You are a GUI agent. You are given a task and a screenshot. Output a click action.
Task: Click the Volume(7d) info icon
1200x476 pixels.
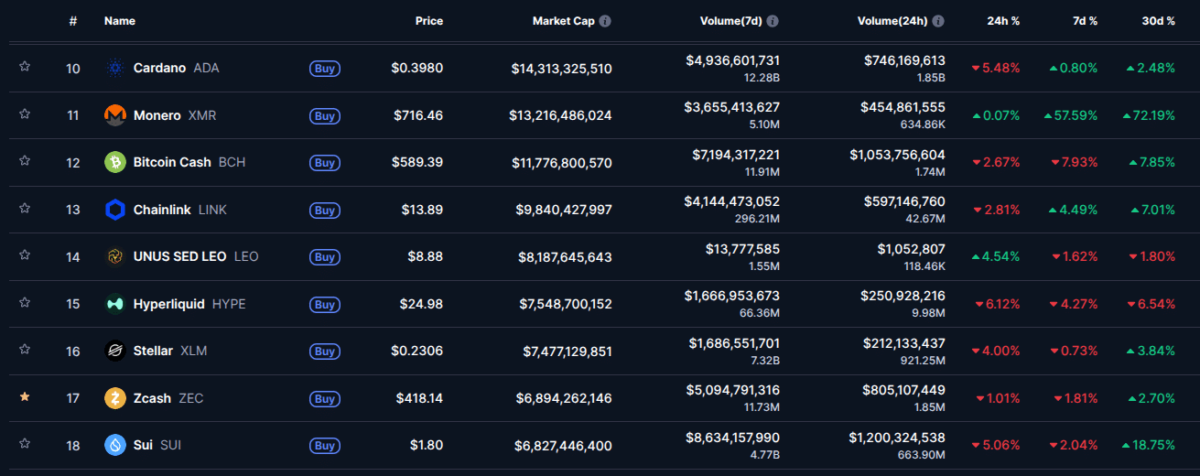click(772, 20)
